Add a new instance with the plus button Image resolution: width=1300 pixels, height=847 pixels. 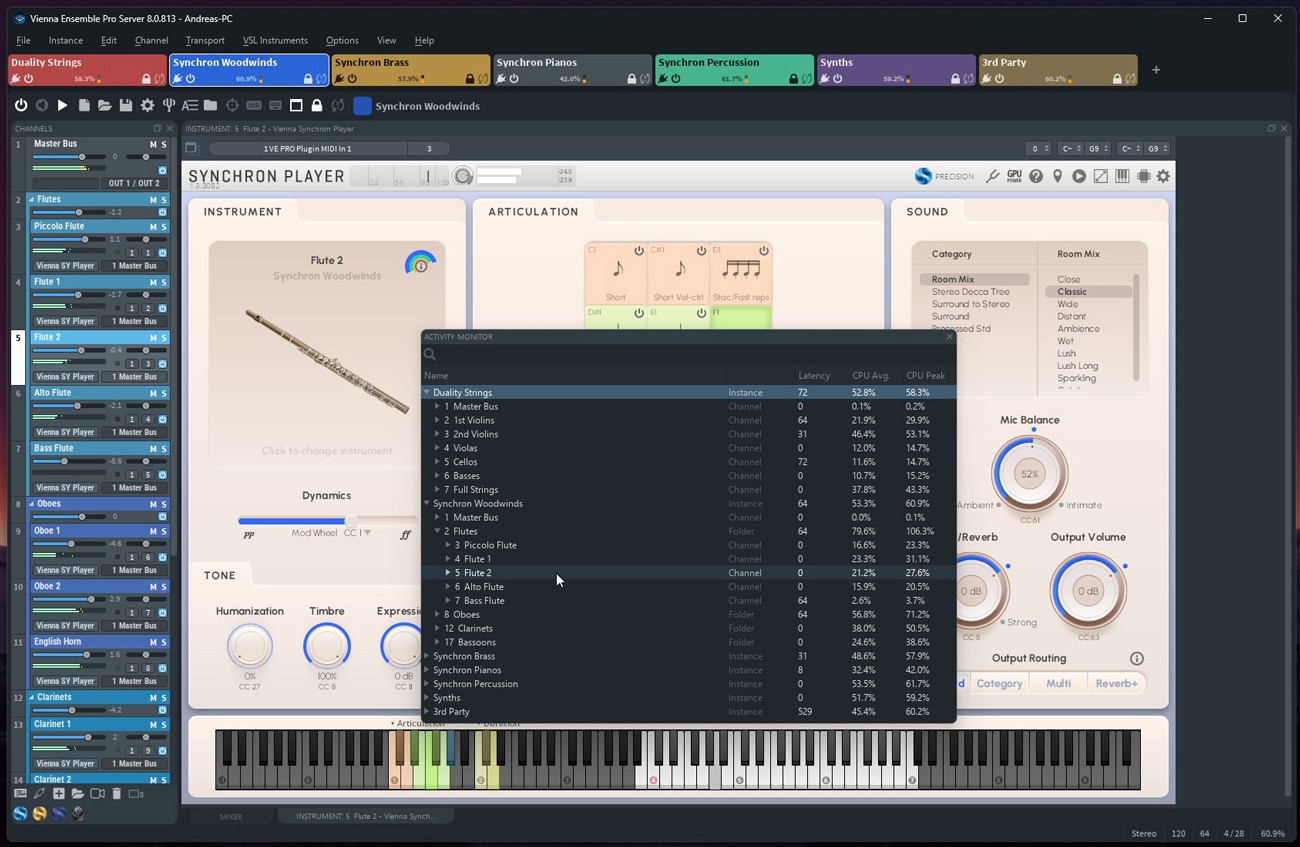pos(1156,70)
